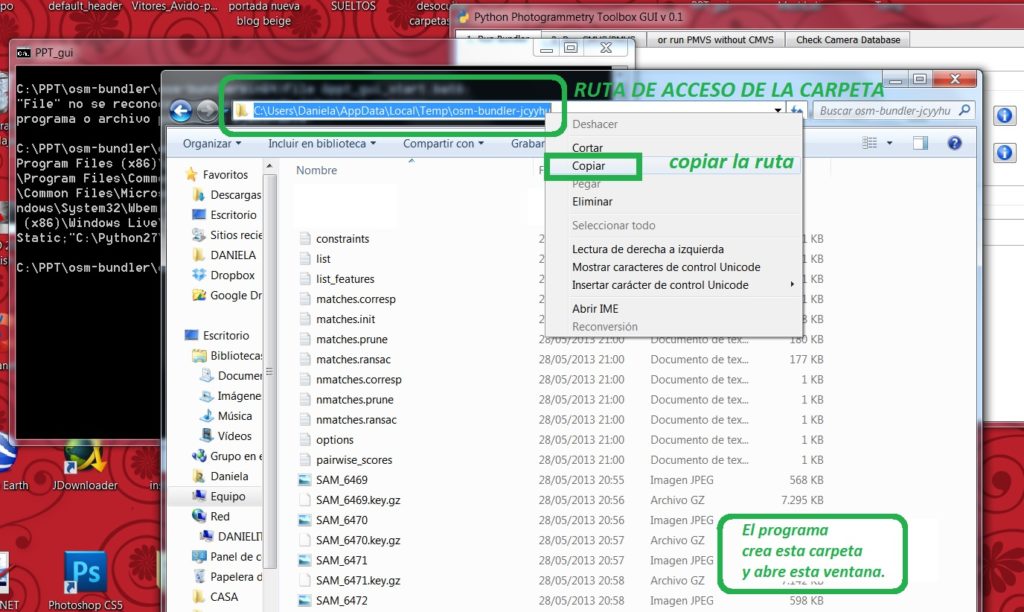Select Equipo in the navigation pane
The image size is (1024, 612).
point(227,496)
